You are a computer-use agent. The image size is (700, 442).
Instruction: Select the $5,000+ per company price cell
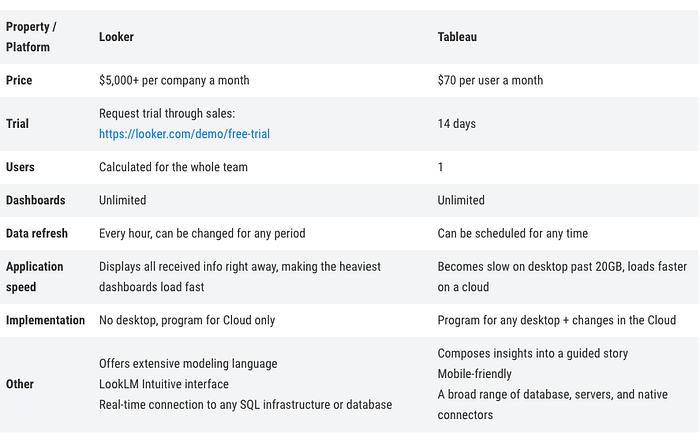[174, 80]
